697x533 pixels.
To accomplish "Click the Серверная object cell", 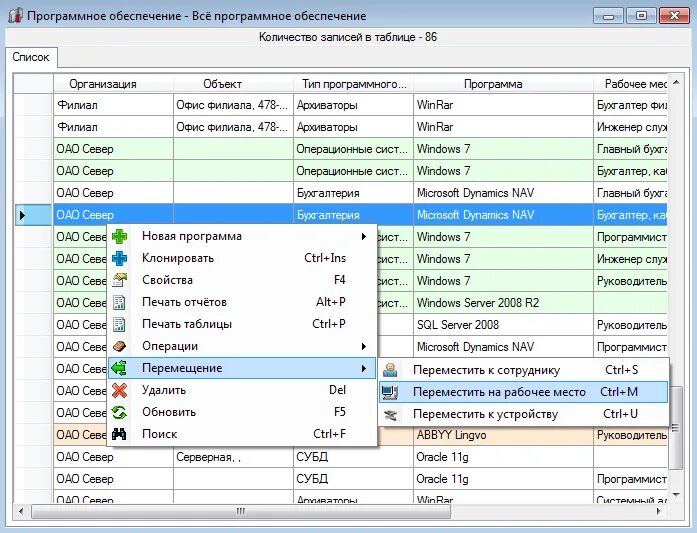I will point(233,457).
